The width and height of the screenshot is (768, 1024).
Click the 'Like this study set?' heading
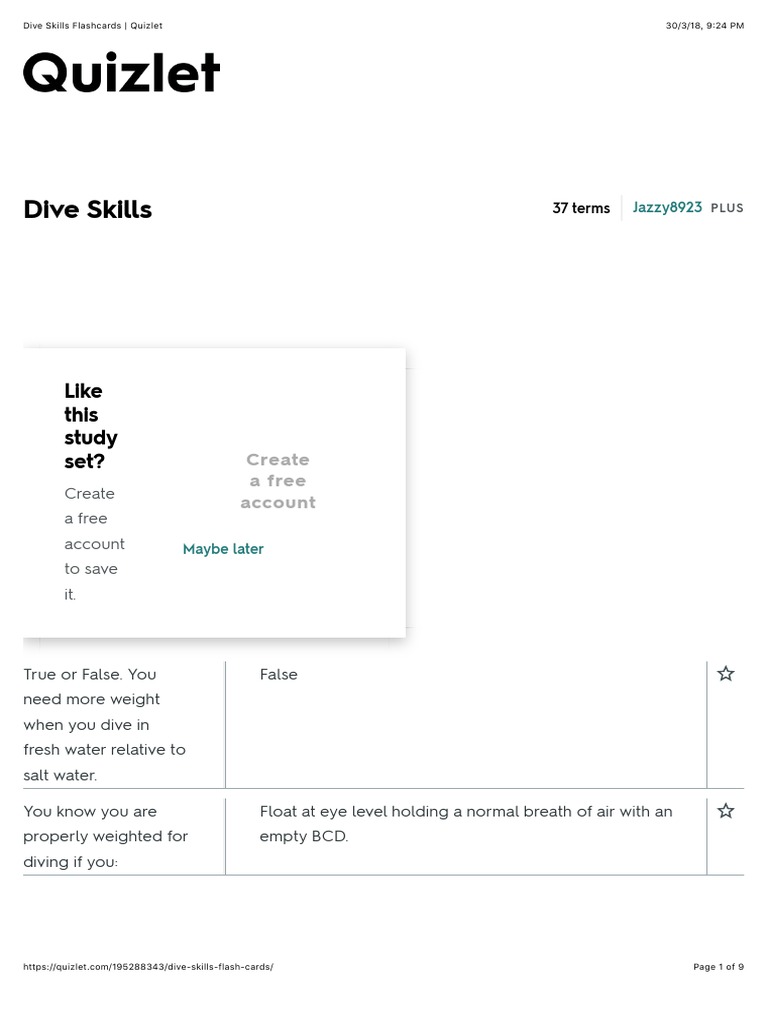pyautogui.click(x=91, y=426)
